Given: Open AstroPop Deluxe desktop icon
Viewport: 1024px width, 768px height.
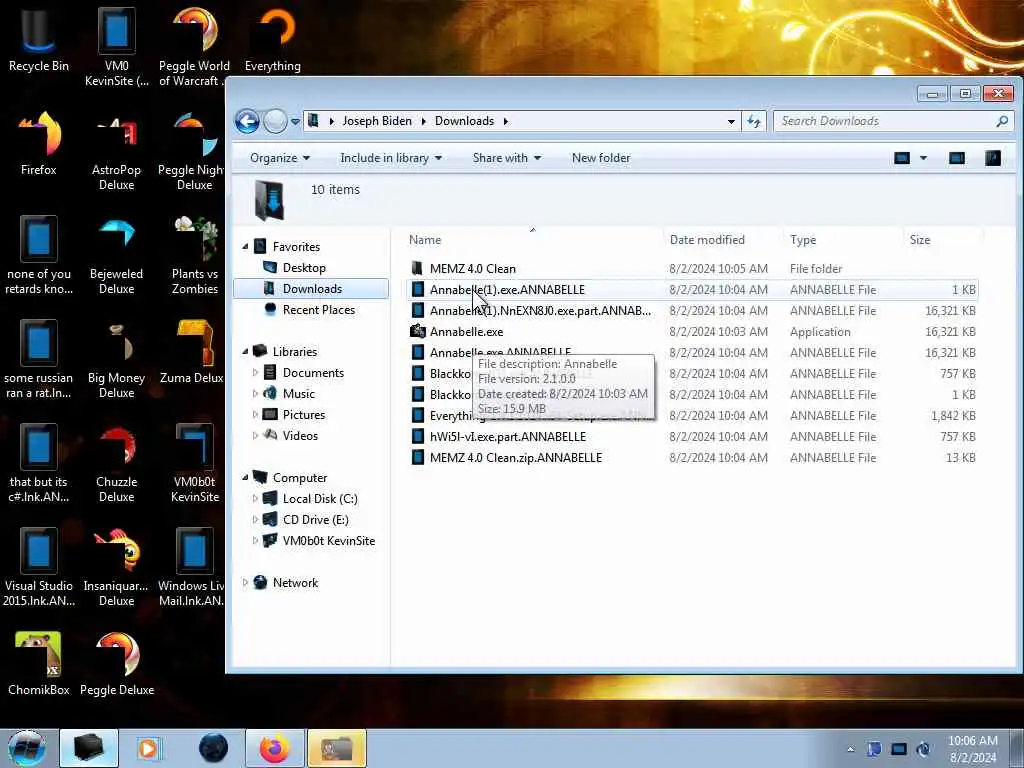Looking at the screenshot, I should (116, 152).
